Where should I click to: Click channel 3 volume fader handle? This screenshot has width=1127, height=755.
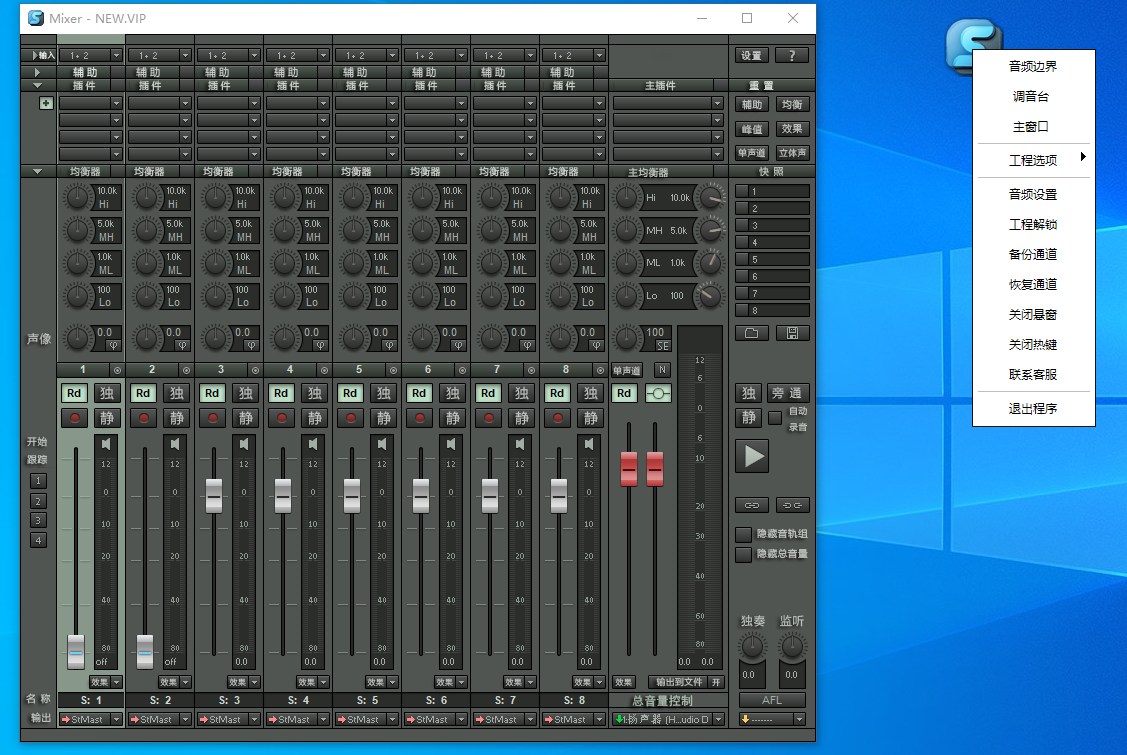point(213,495)
